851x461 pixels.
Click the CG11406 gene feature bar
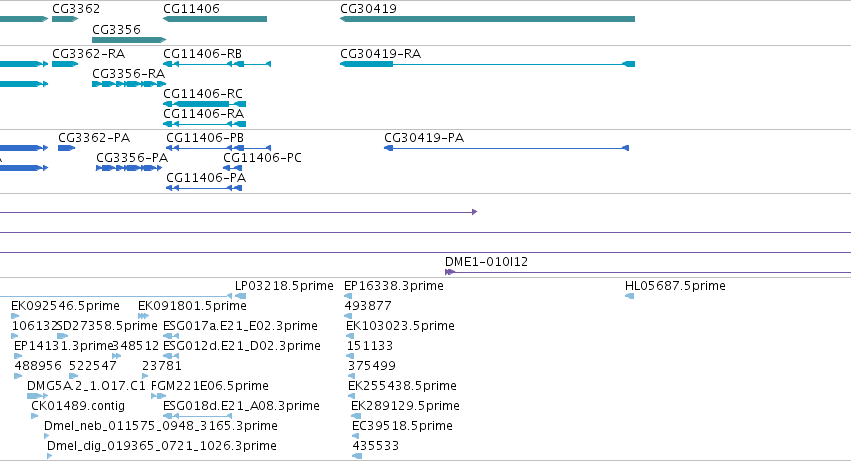pyautogui.click(x=215, y=19)
